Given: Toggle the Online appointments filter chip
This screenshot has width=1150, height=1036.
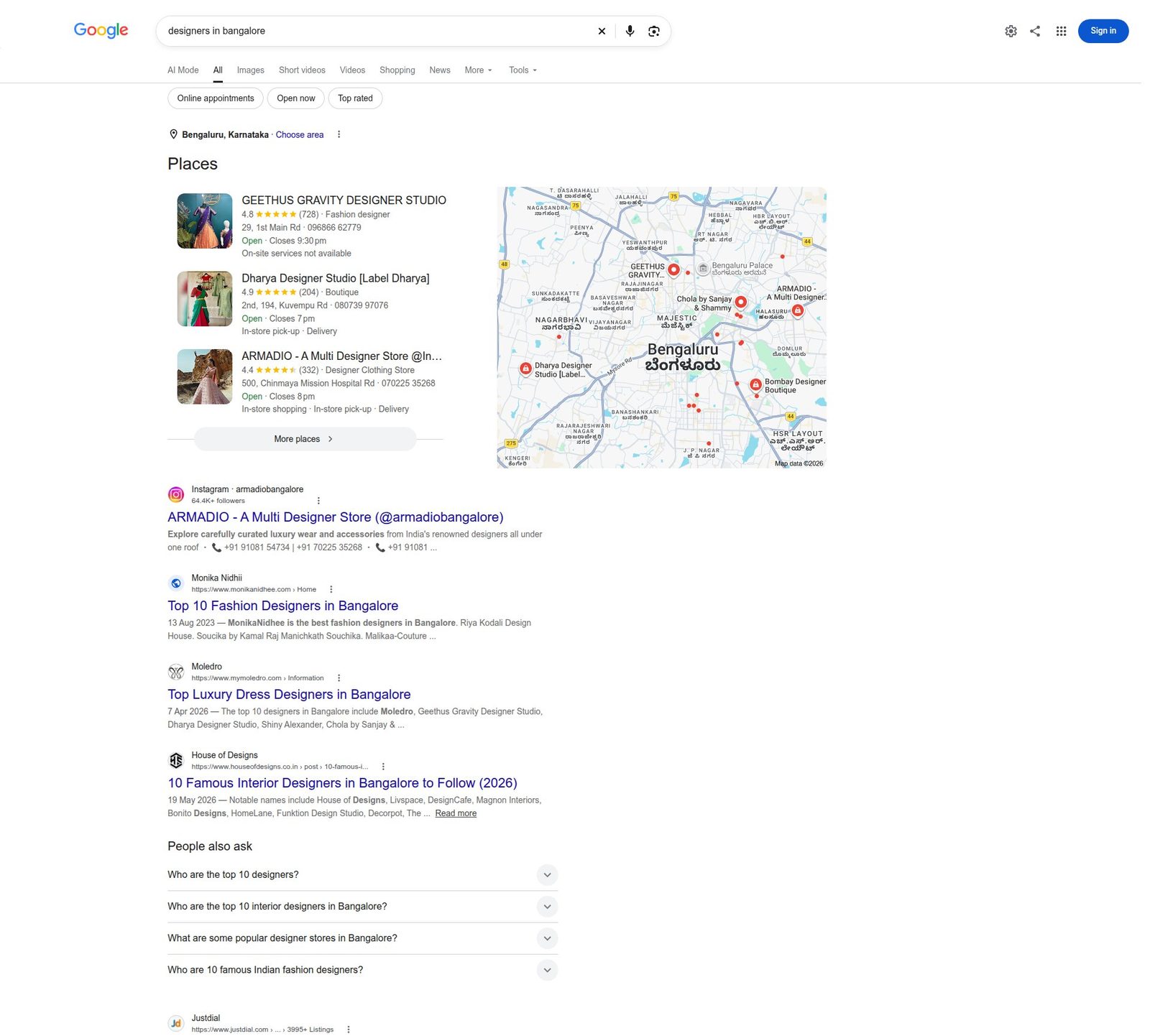Looking at the screenshot, I should click(x=216, y=98).
